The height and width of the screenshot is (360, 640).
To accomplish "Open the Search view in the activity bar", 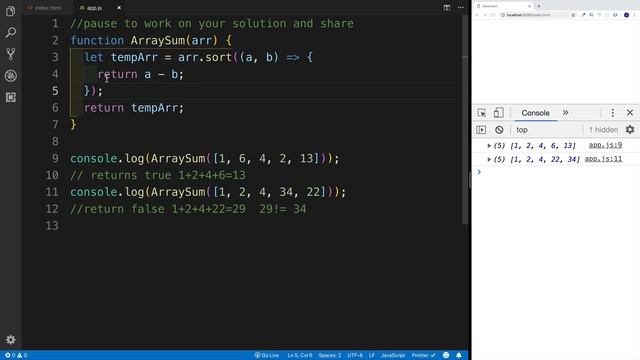I will (11, 32).
